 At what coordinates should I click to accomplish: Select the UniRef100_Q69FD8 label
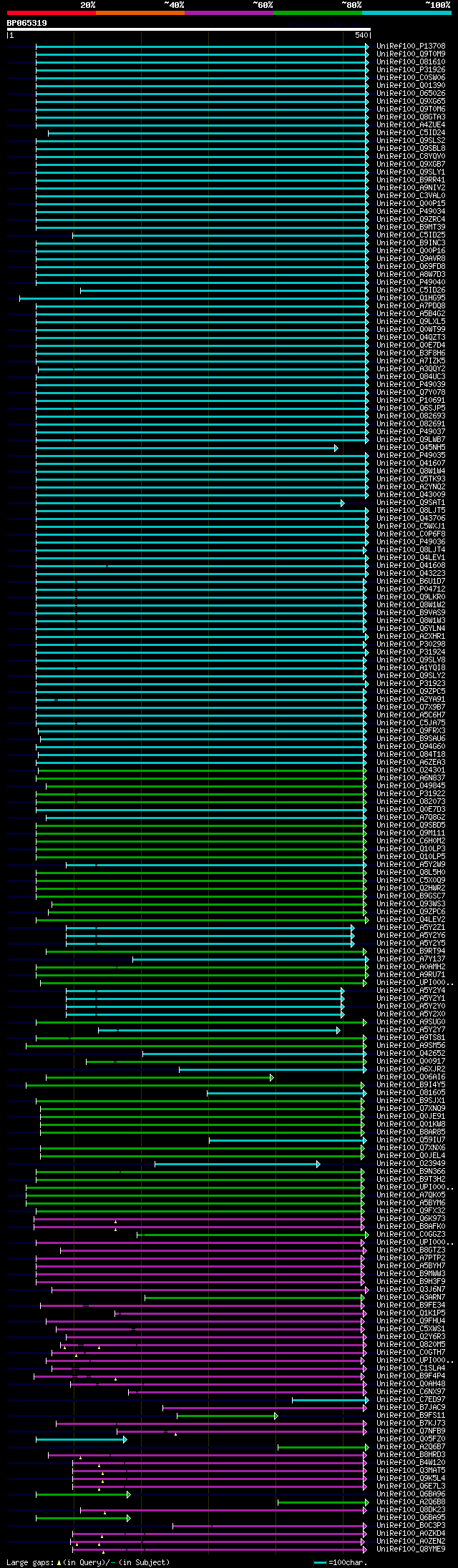pos(411,267)
